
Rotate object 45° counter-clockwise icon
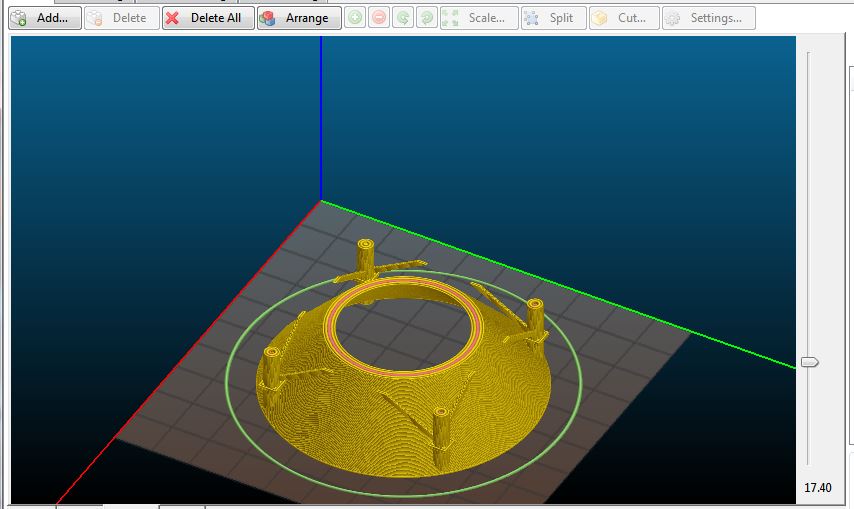click(403, 18)
